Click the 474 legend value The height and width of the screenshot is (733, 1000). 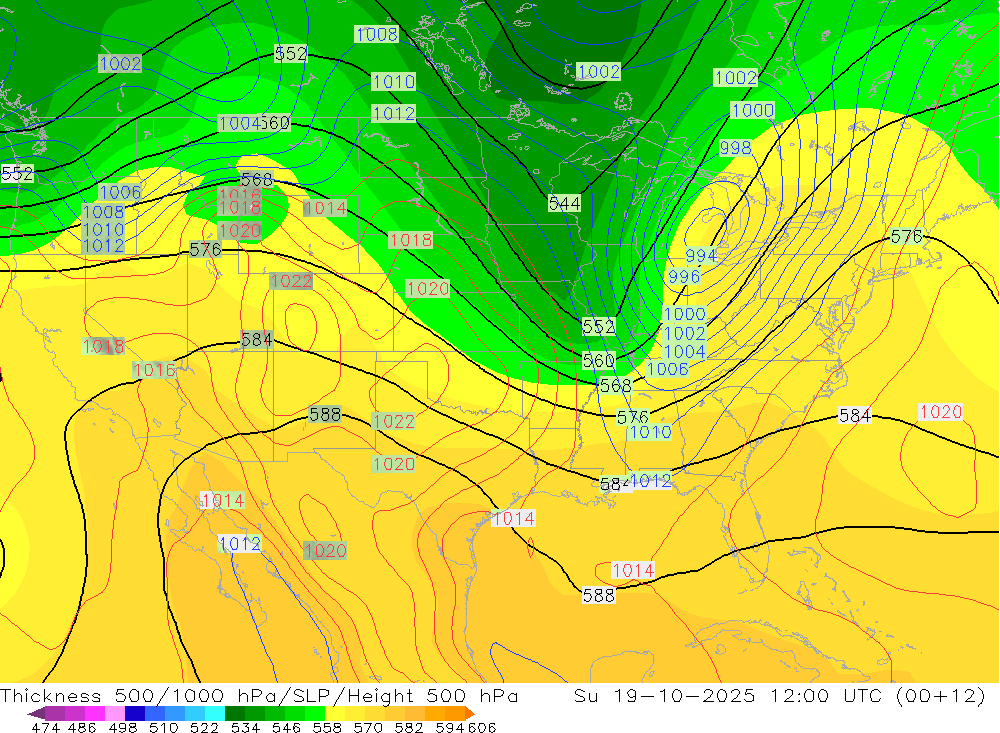click(46, 727)
